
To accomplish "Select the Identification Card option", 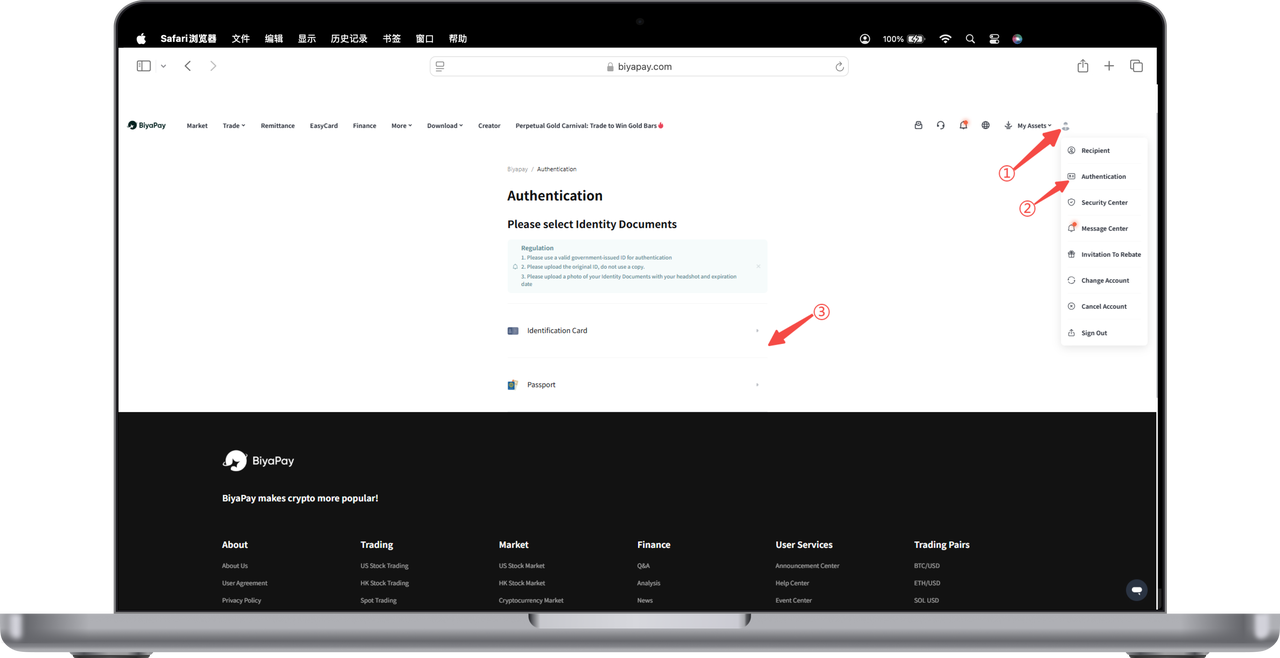I will 636,331.
